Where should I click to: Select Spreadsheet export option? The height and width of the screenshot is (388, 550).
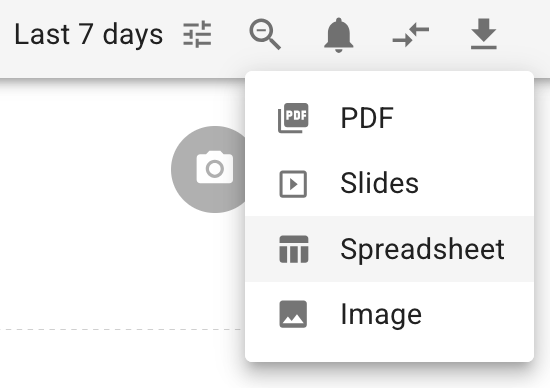pos(389,249)
